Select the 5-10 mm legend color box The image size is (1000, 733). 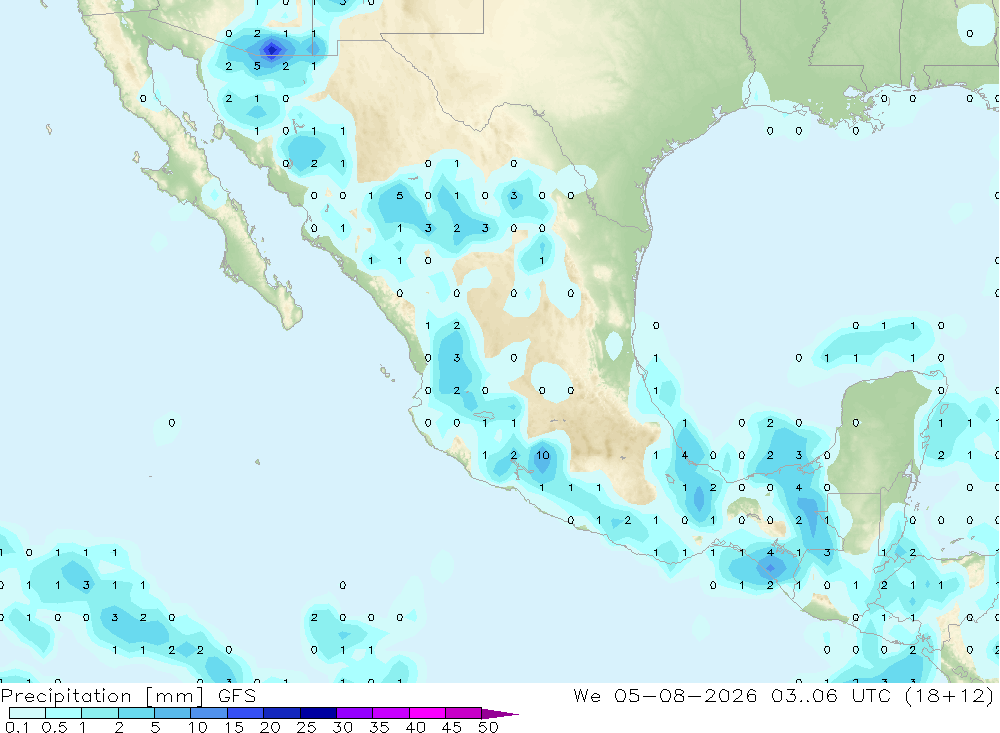click(x=173, y=713)
